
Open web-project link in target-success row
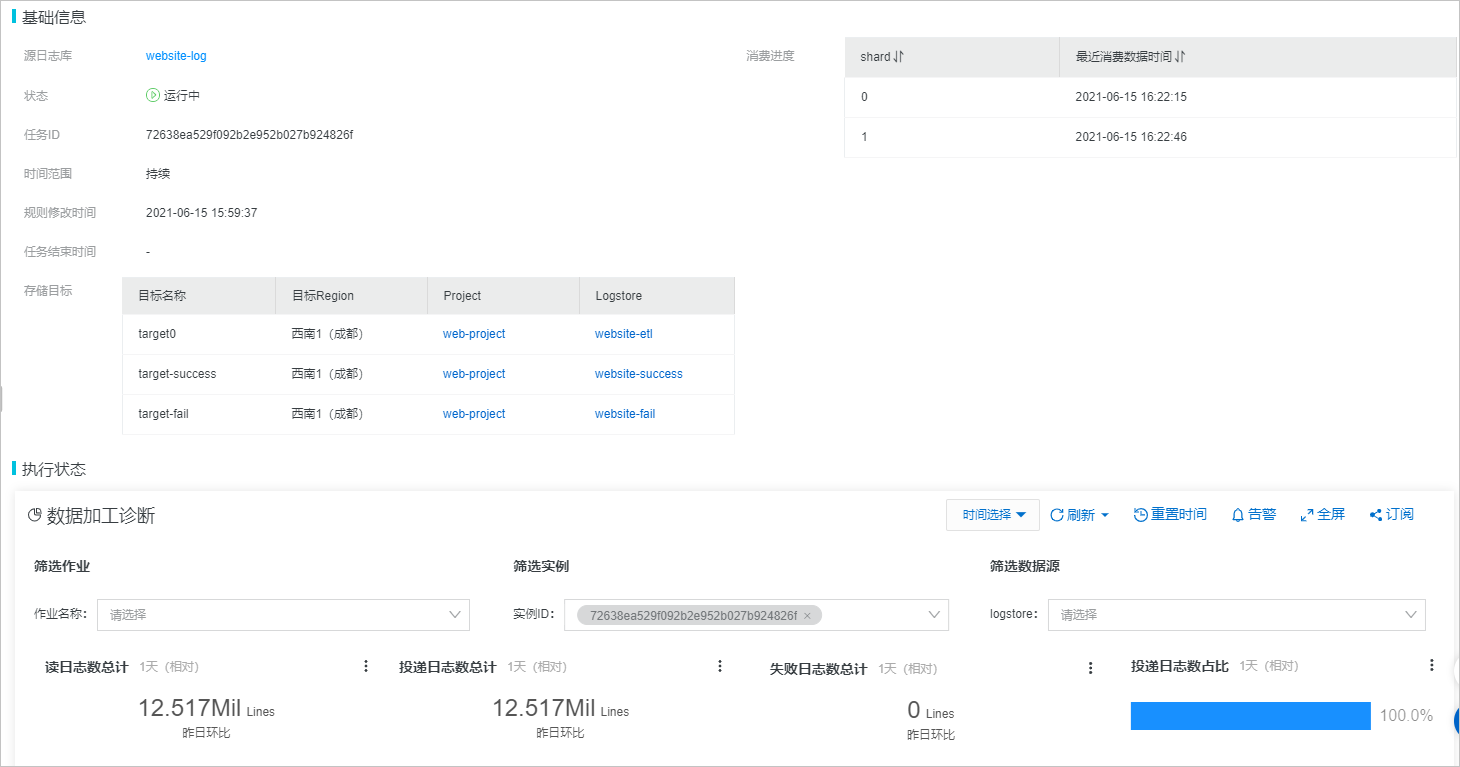(474, 374)
